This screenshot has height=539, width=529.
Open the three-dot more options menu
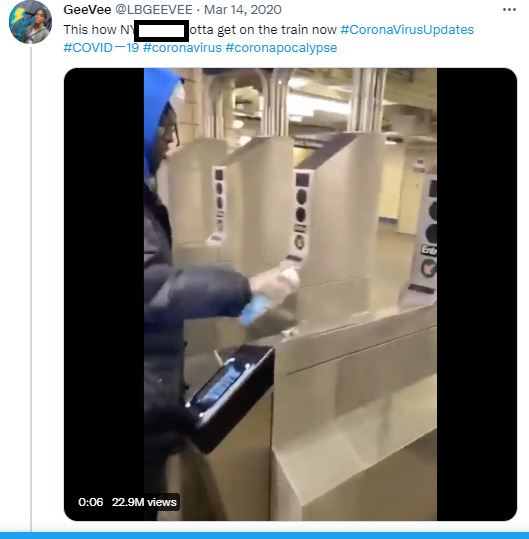click(509, 10)
